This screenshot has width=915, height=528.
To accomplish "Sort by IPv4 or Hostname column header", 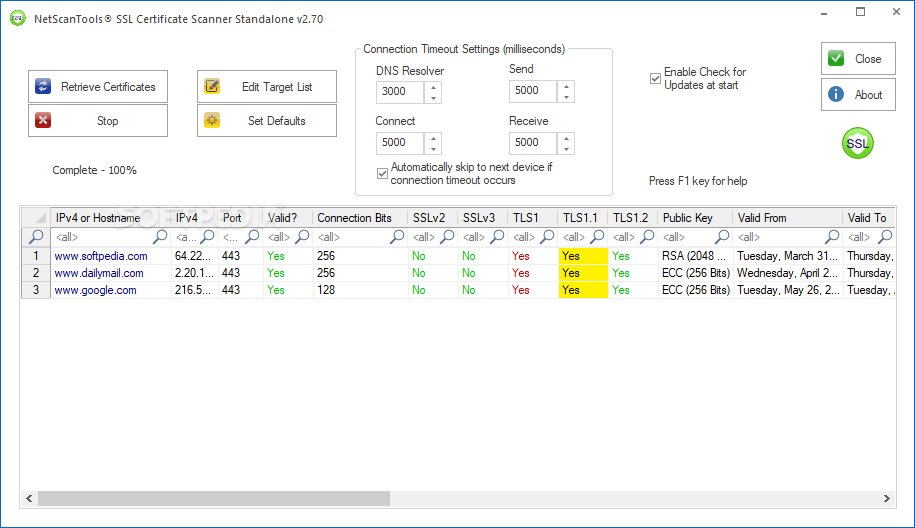I will [111, 218].
